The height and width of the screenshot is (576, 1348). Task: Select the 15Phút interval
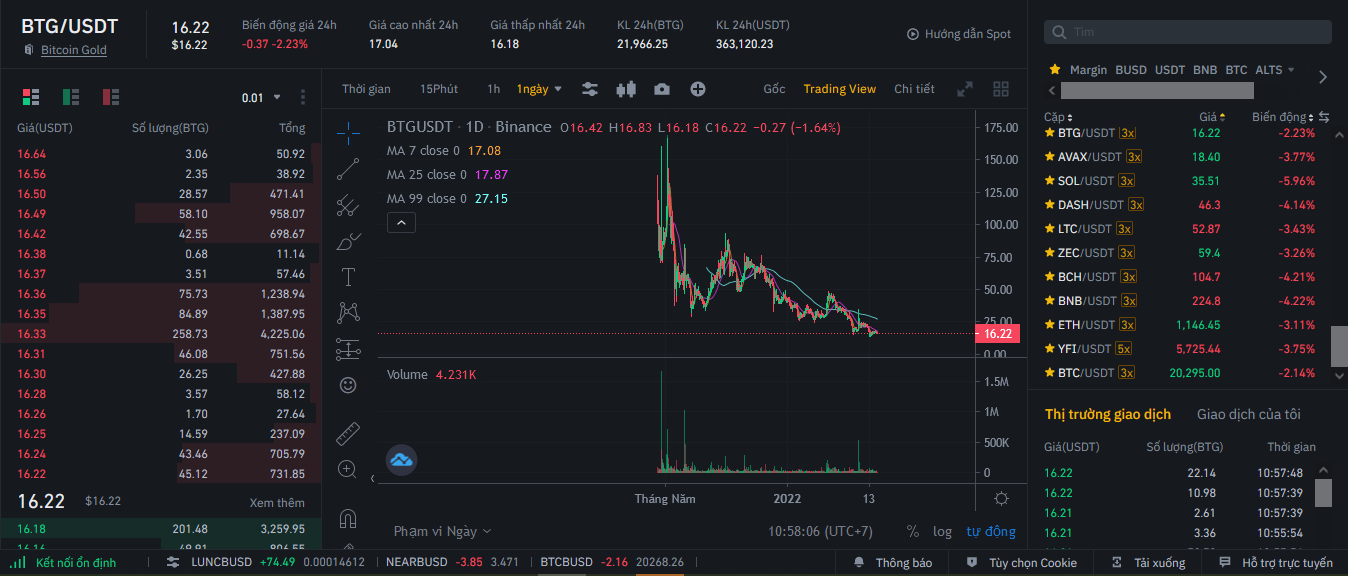pyautogui.click(x=439, y=89)
